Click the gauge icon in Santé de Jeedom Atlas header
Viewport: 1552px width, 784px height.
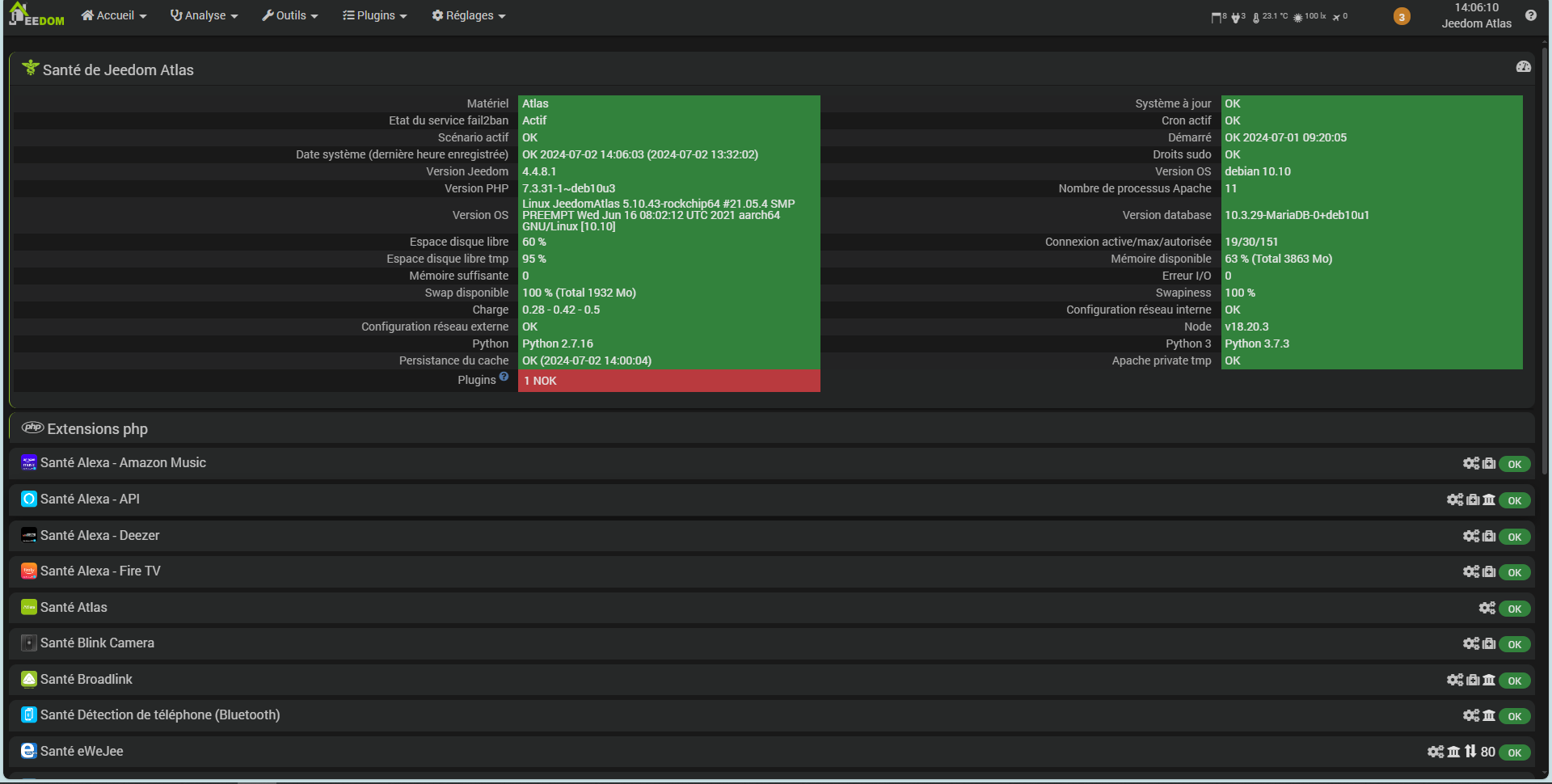pyautogui.click(x=1524, y=67)
